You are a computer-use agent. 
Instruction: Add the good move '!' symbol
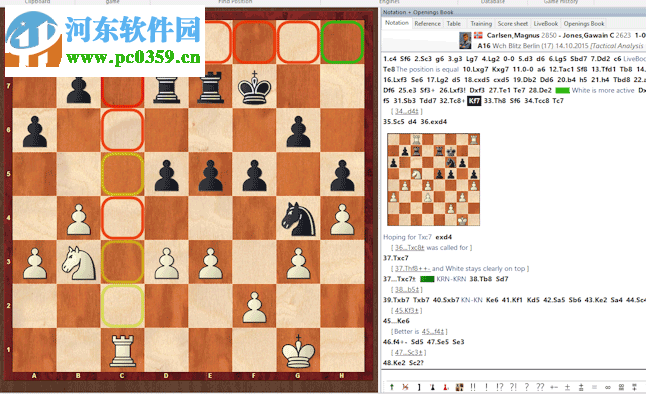[487, 387]
